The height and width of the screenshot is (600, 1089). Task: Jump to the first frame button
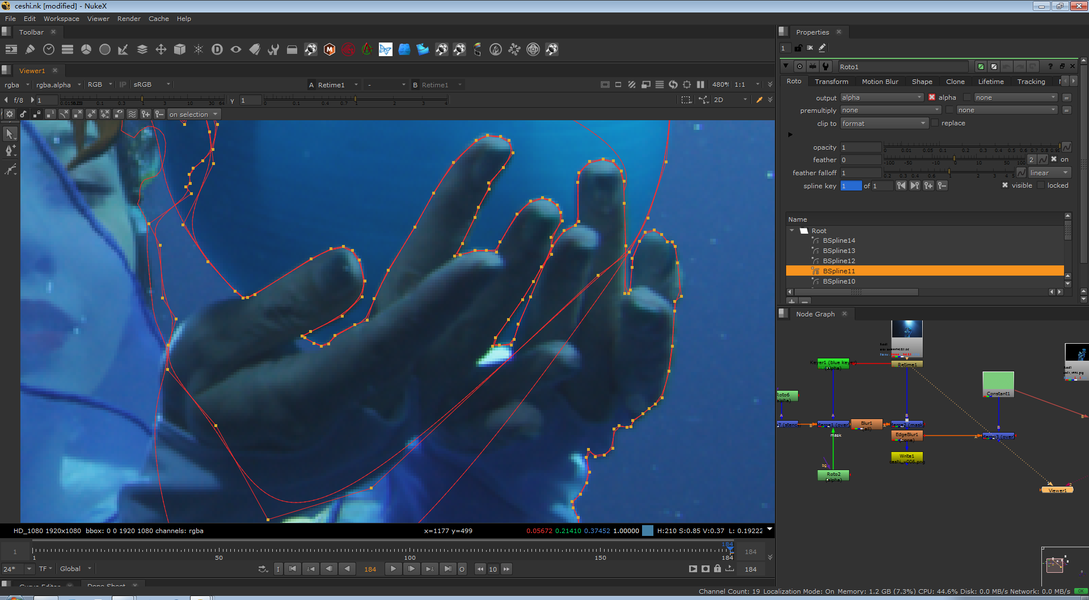click(293, 569)
